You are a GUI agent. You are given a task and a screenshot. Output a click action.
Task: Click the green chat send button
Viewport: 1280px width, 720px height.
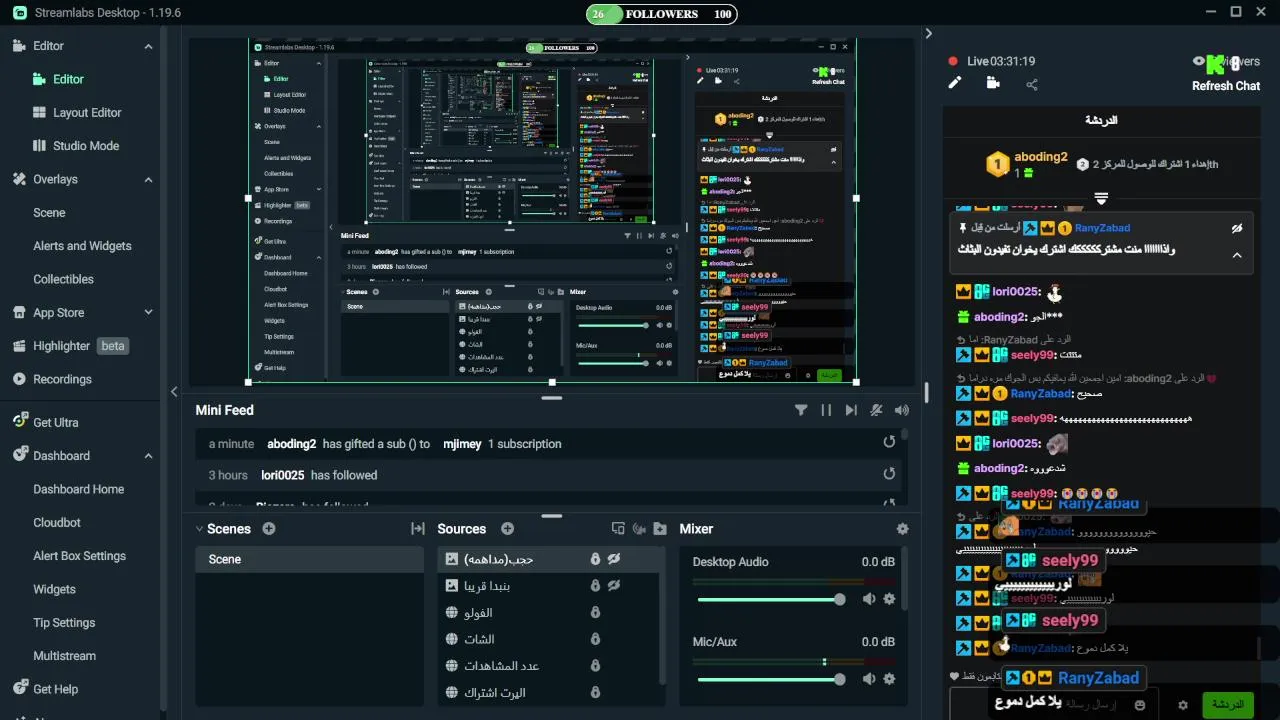point(1227,704)
